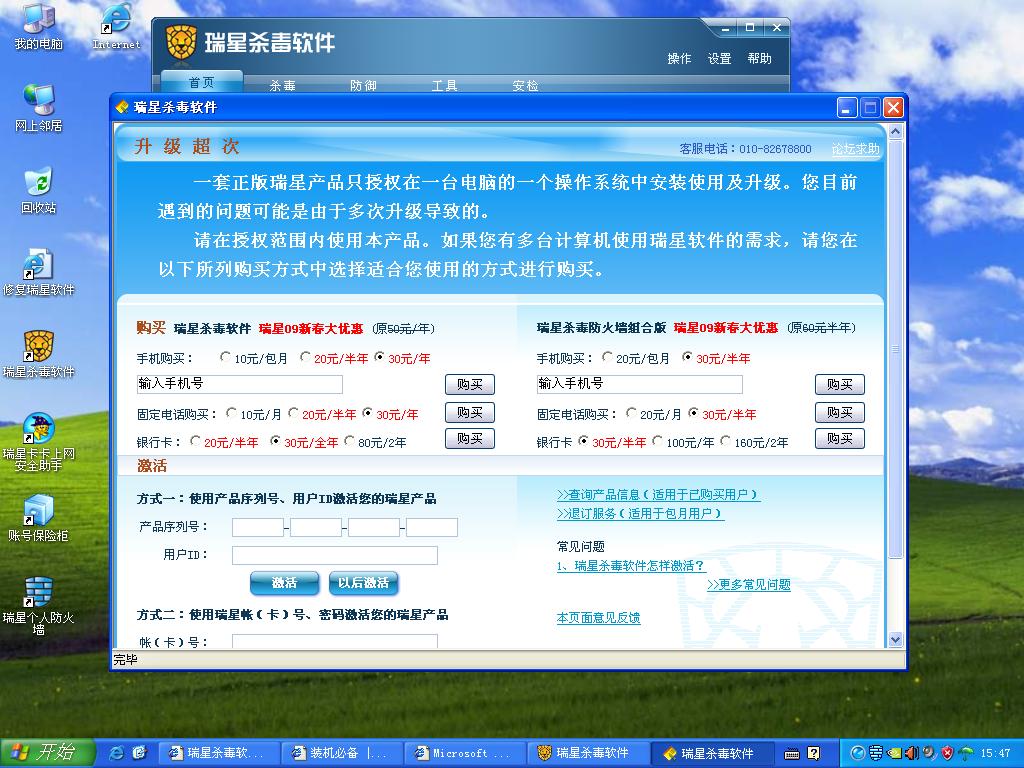Select bank card 30元/全年 antivirus option
Image resolution: width=1024 pixels, height=768 pixels.
(x=275, y=441)
